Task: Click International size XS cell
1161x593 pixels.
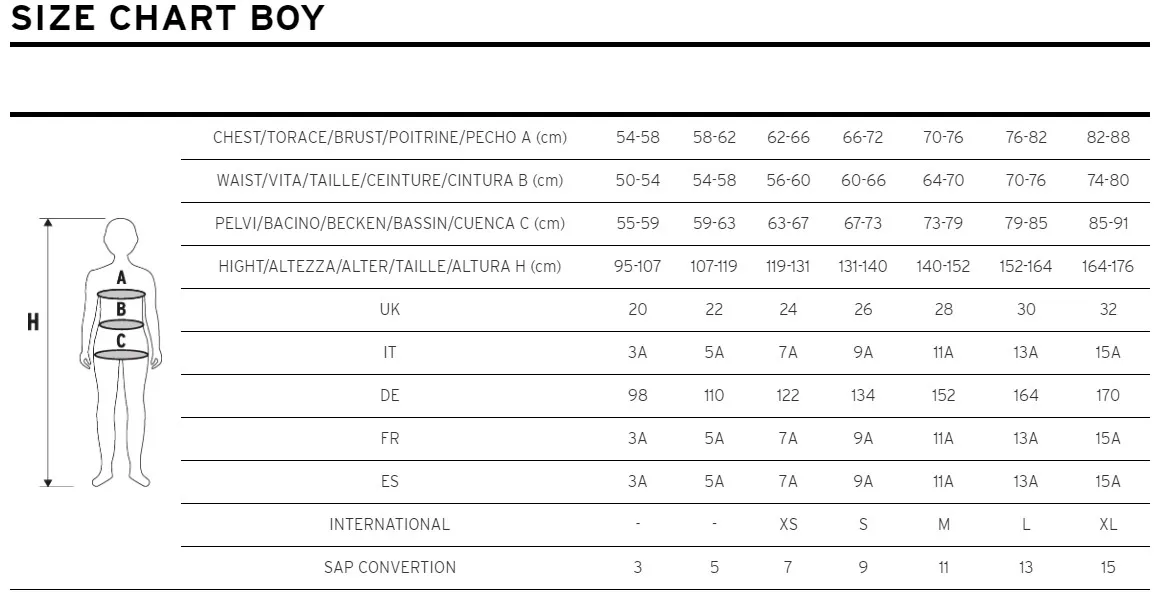Action: (788, 524)
